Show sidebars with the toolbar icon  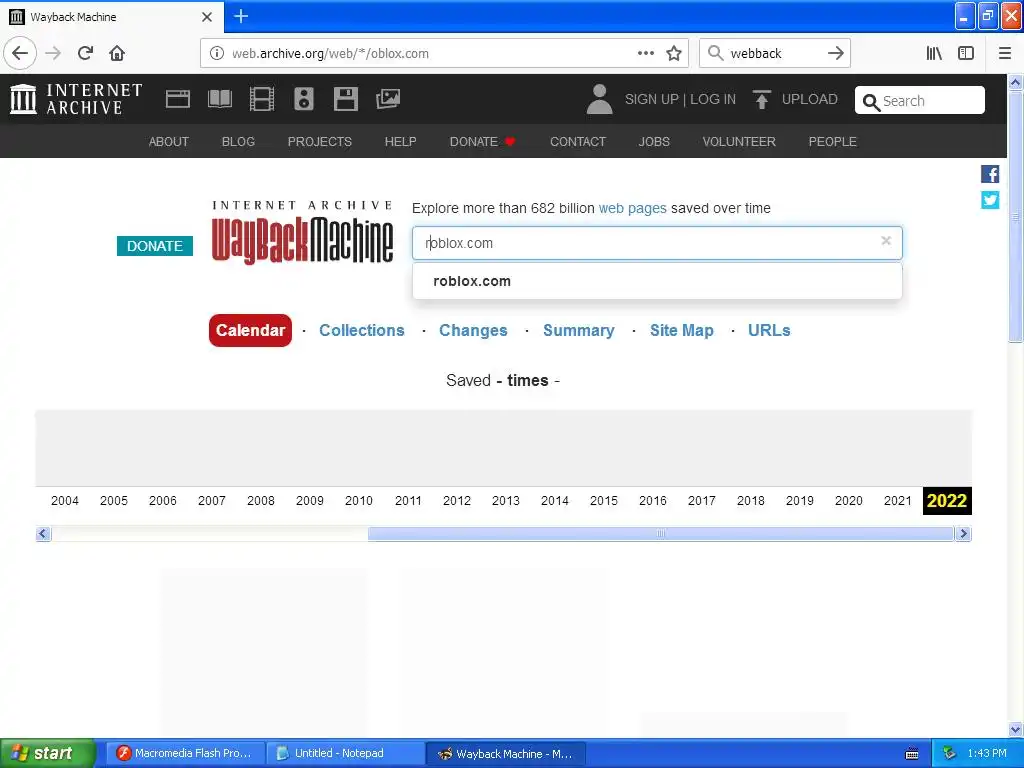(x=966, y=53)
